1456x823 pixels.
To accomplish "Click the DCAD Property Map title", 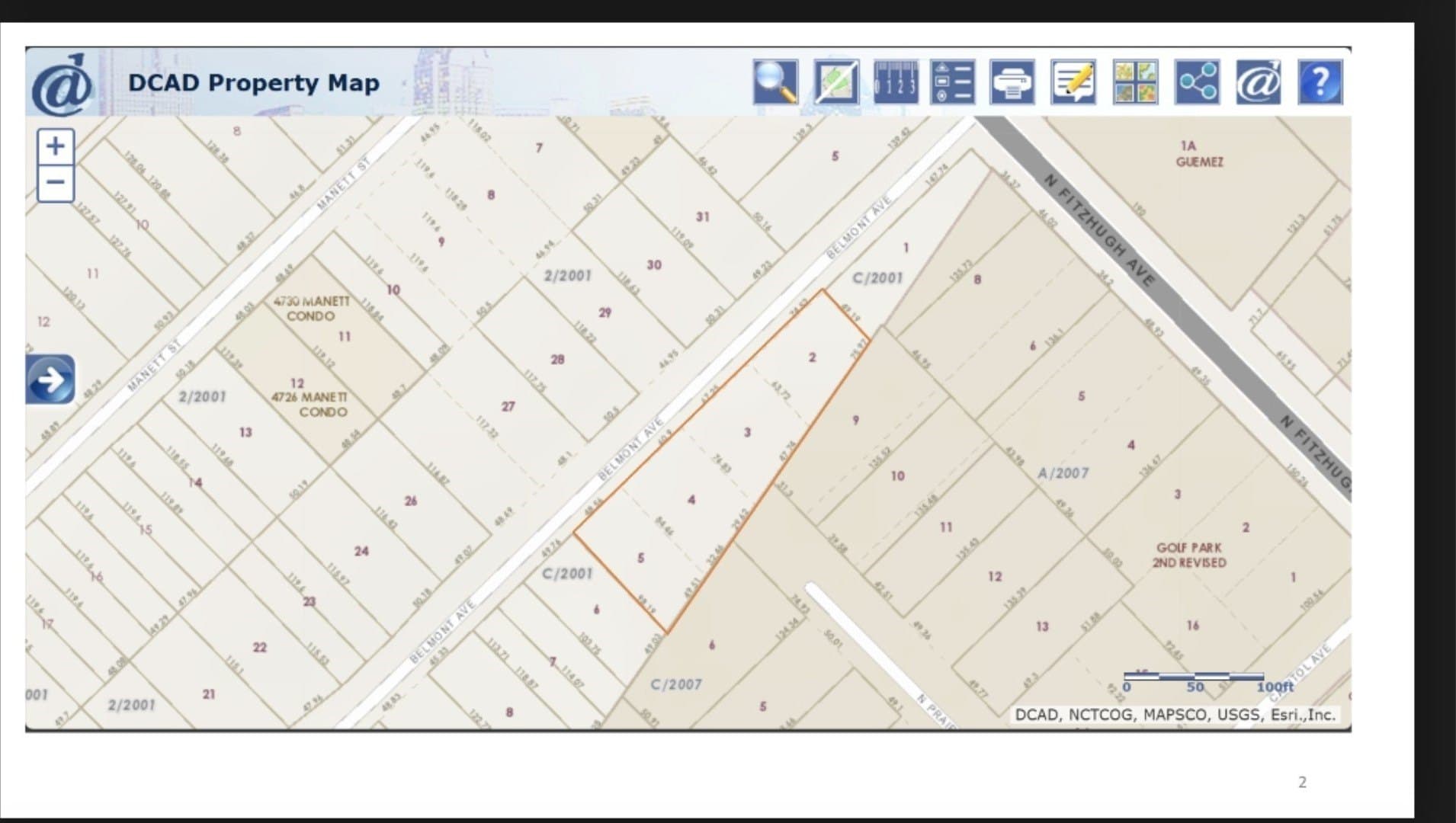I will click(253, 82).
